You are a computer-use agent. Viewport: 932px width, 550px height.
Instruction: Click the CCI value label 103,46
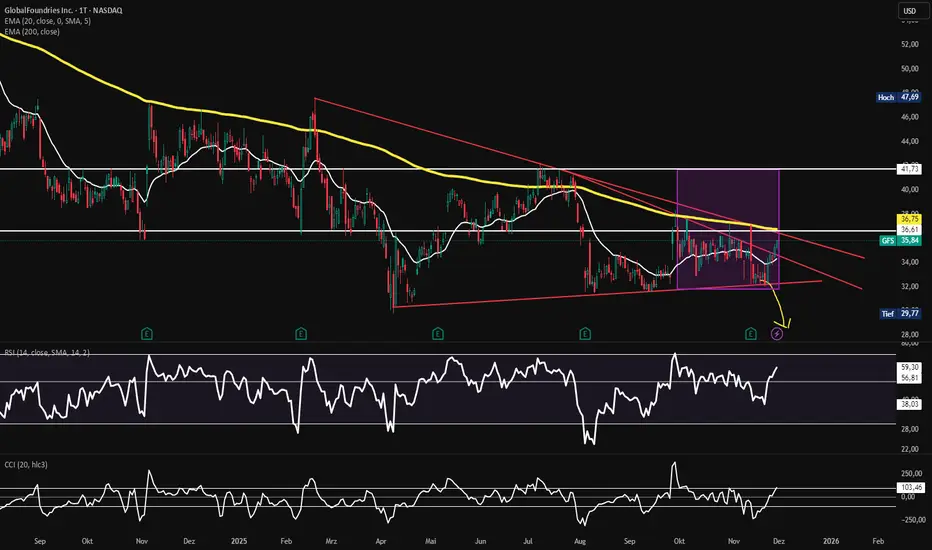[x=911, y=487]
